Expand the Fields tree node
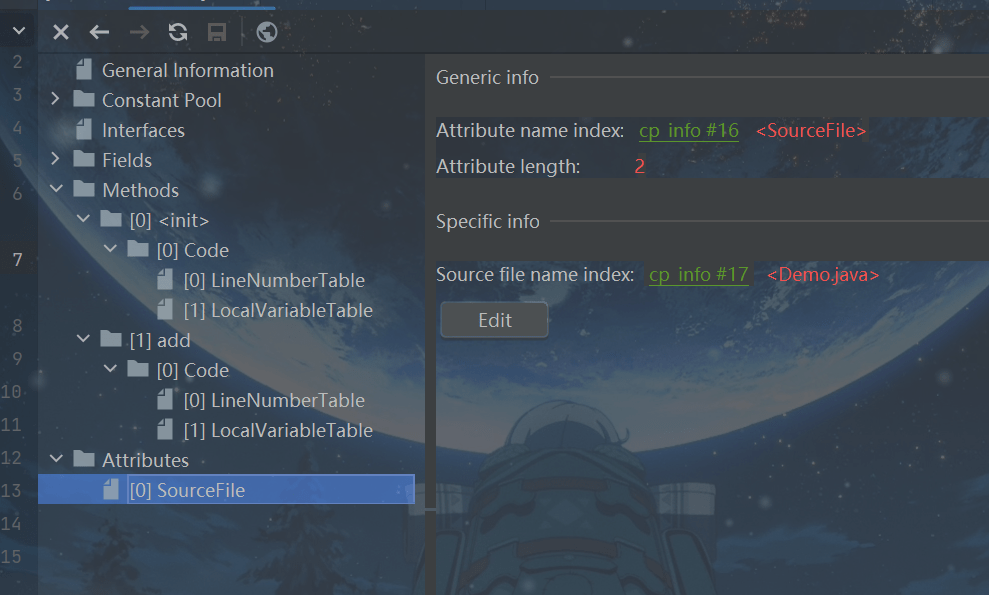The width and height of the screenshot is (989, 595). click(56, 160)
